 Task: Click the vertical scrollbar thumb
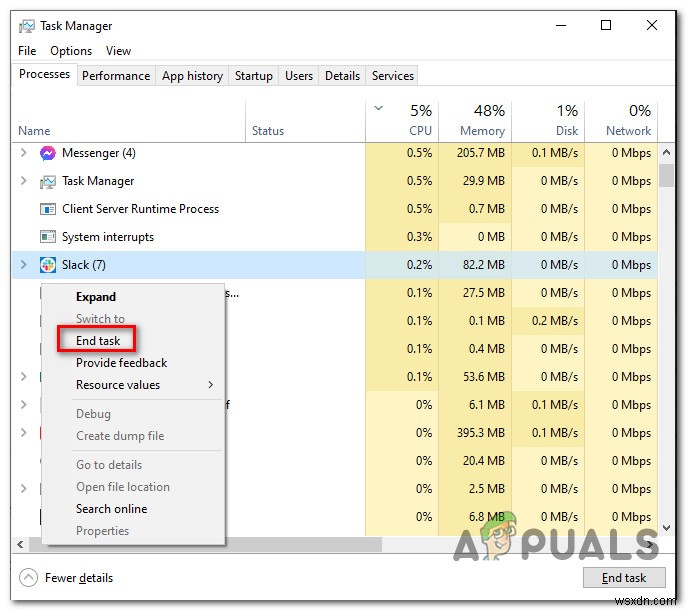click(x=666, y=175)
